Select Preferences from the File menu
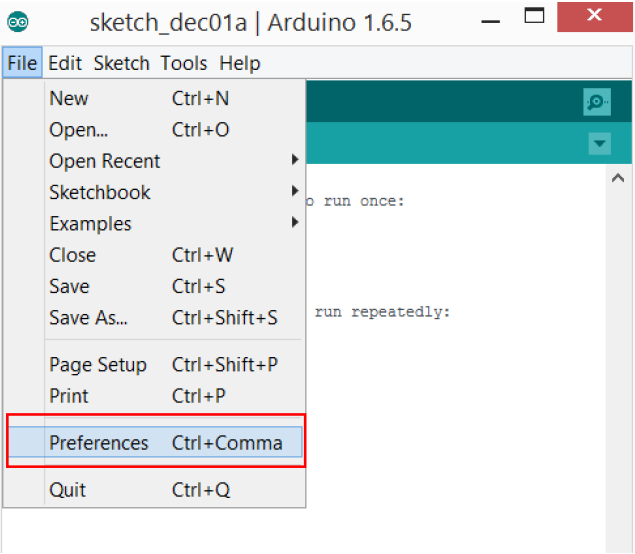The width and height of the screenshot is (635, 554). [x=99, y=443]
